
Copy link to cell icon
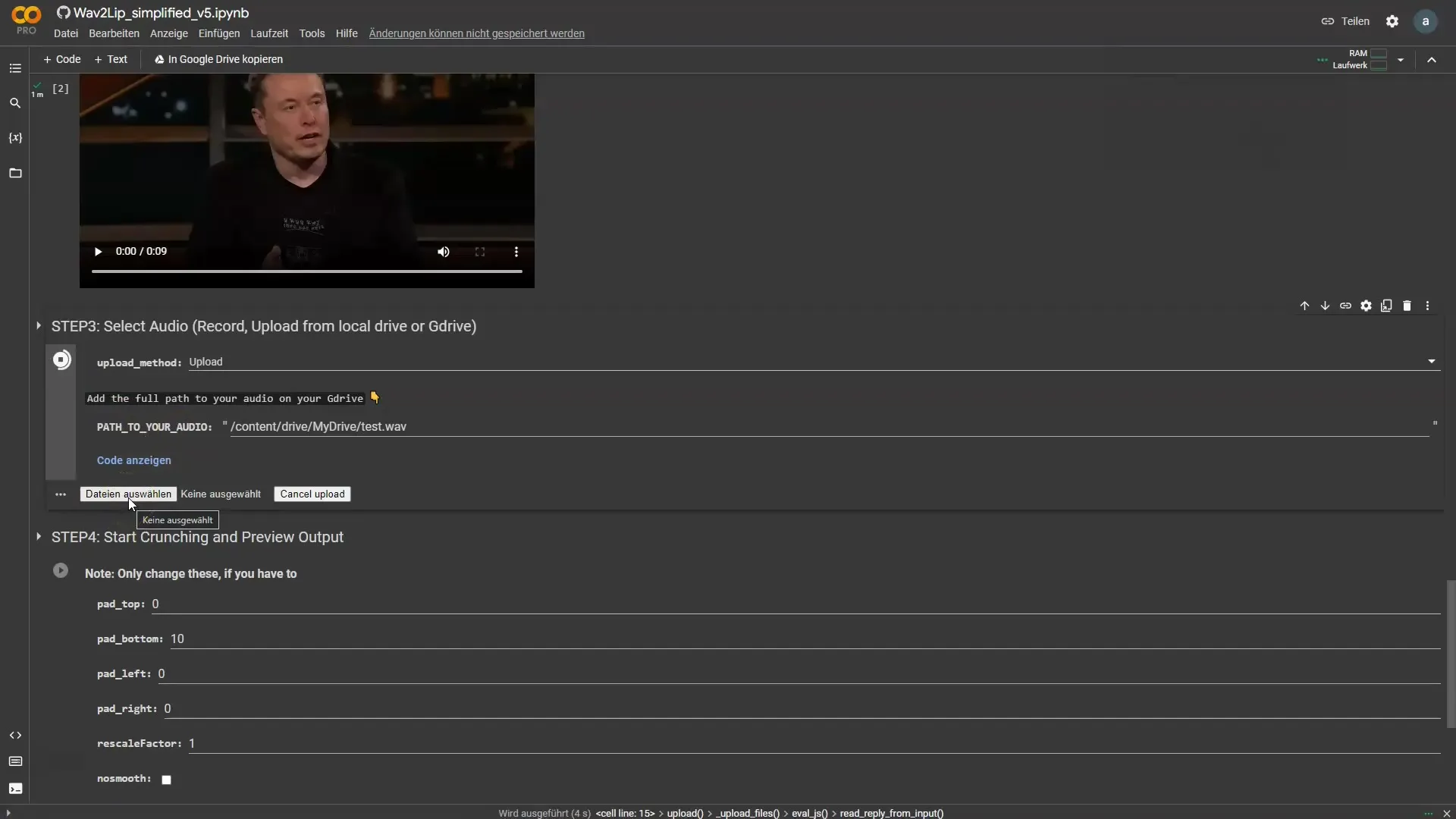[x=1345, y=306]
